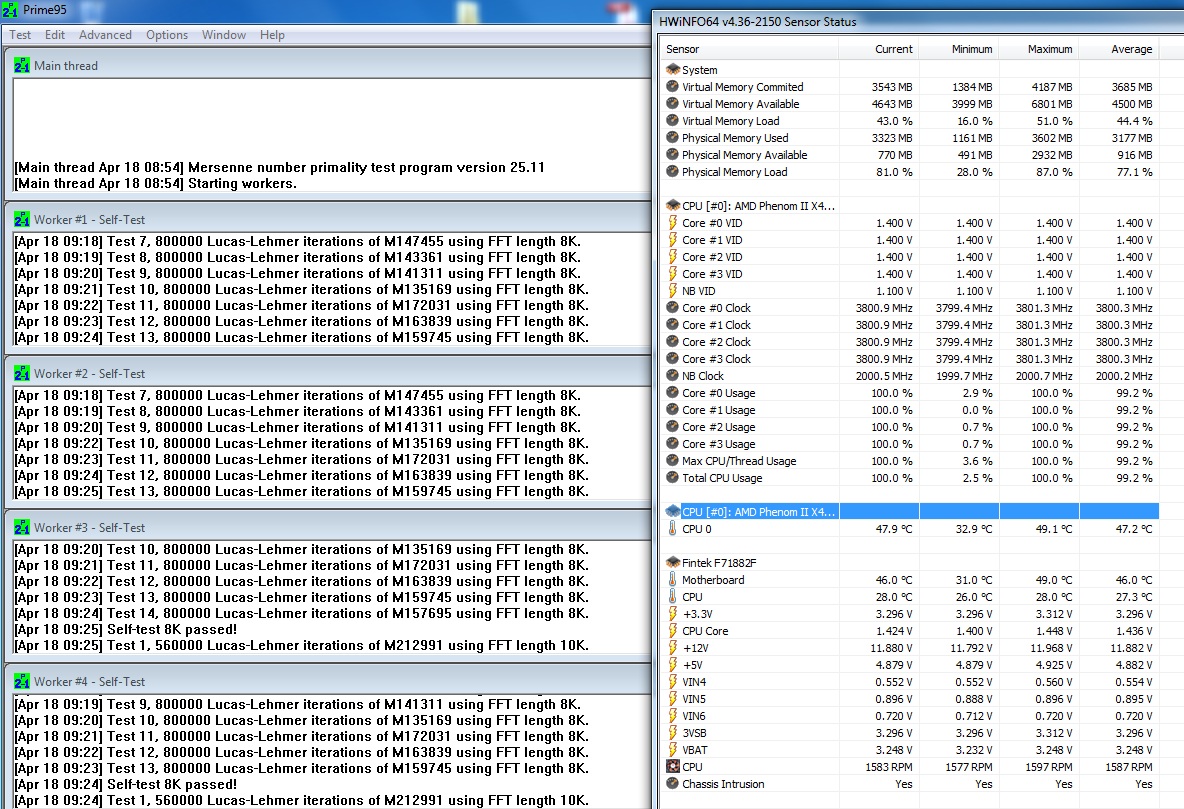Click the Worker #3 - Self-Test title bar
Screen dimensions: 1184x809
click(x=328, y=528)
